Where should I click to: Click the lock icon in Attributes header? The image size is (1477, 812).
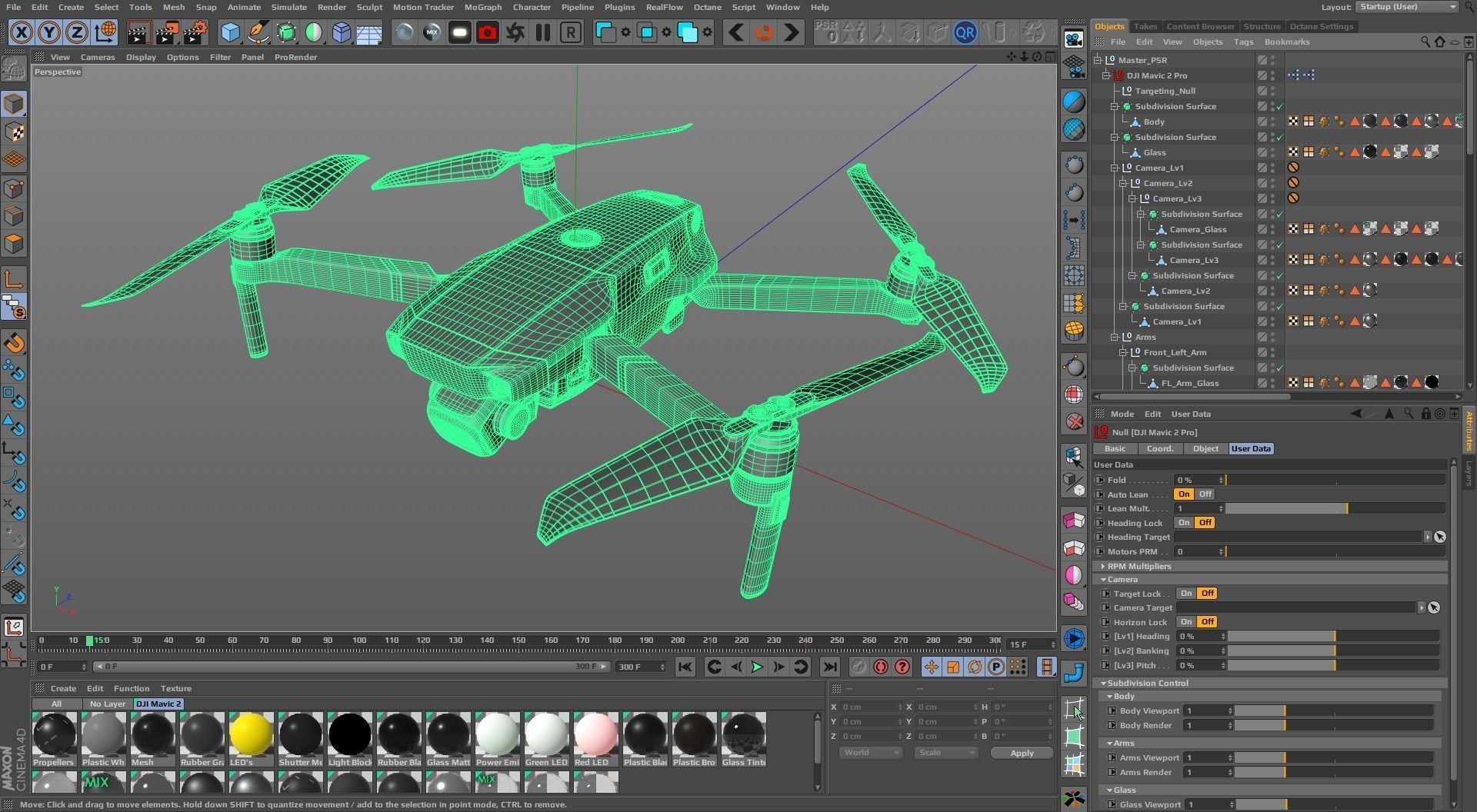pyautogui.click(x=1425, y=414)
